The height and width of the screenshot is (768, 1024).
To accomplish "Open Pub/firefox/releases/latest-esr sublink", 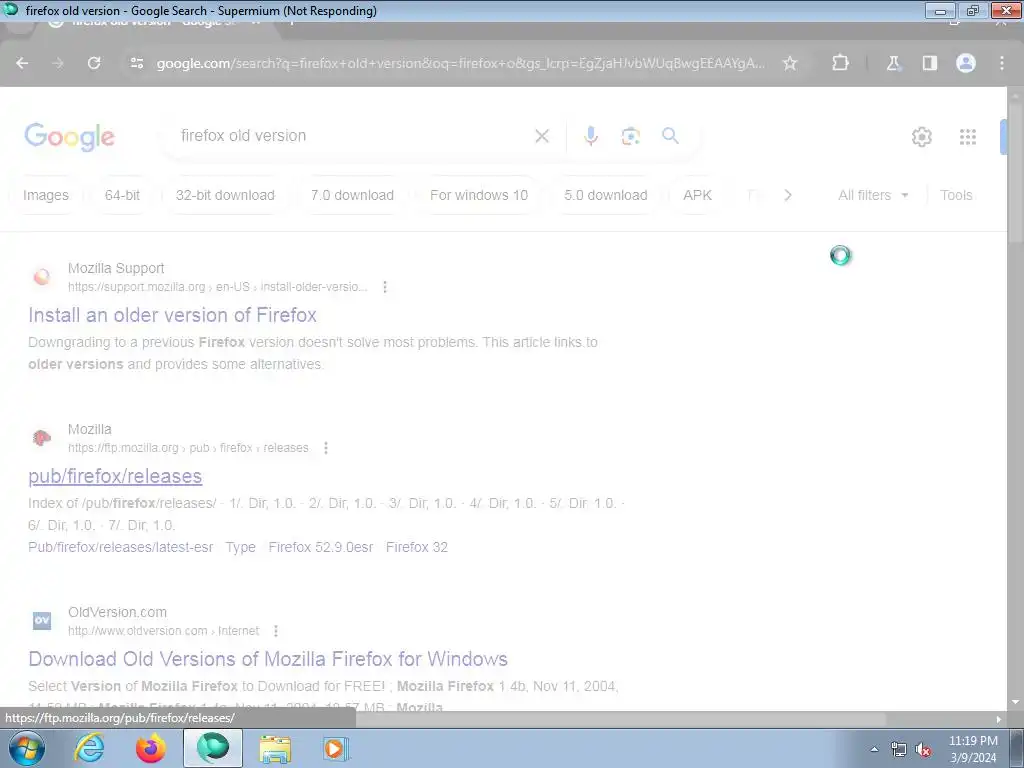I will [x=121, y=547].
